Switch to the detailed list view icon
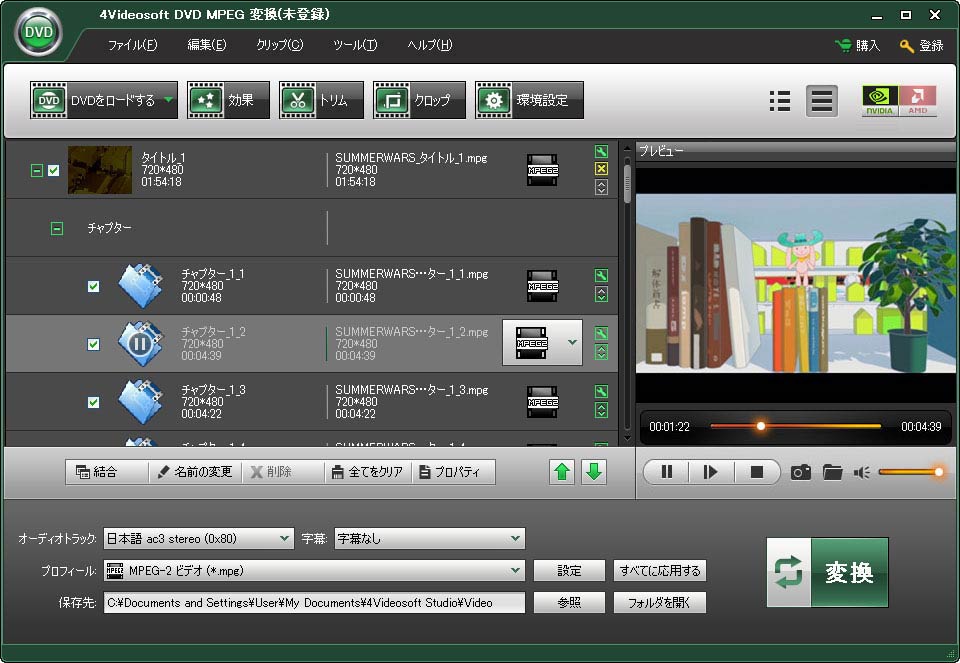 coord(780,101)
